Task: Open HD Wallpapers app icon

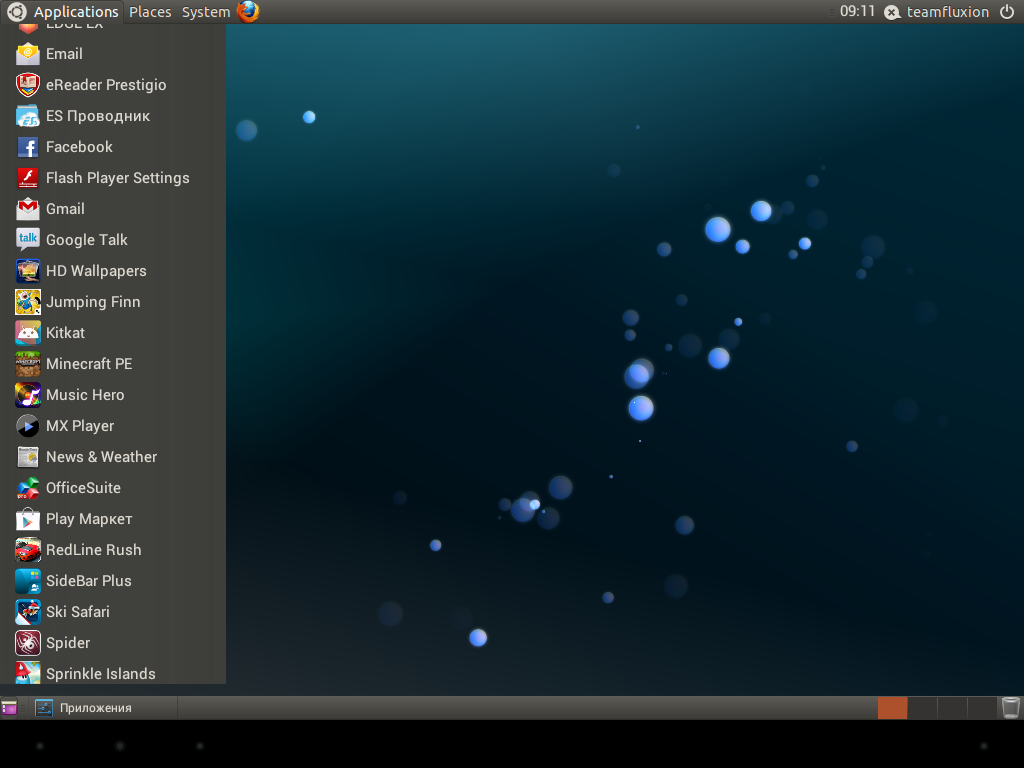Action: (27, 271)
